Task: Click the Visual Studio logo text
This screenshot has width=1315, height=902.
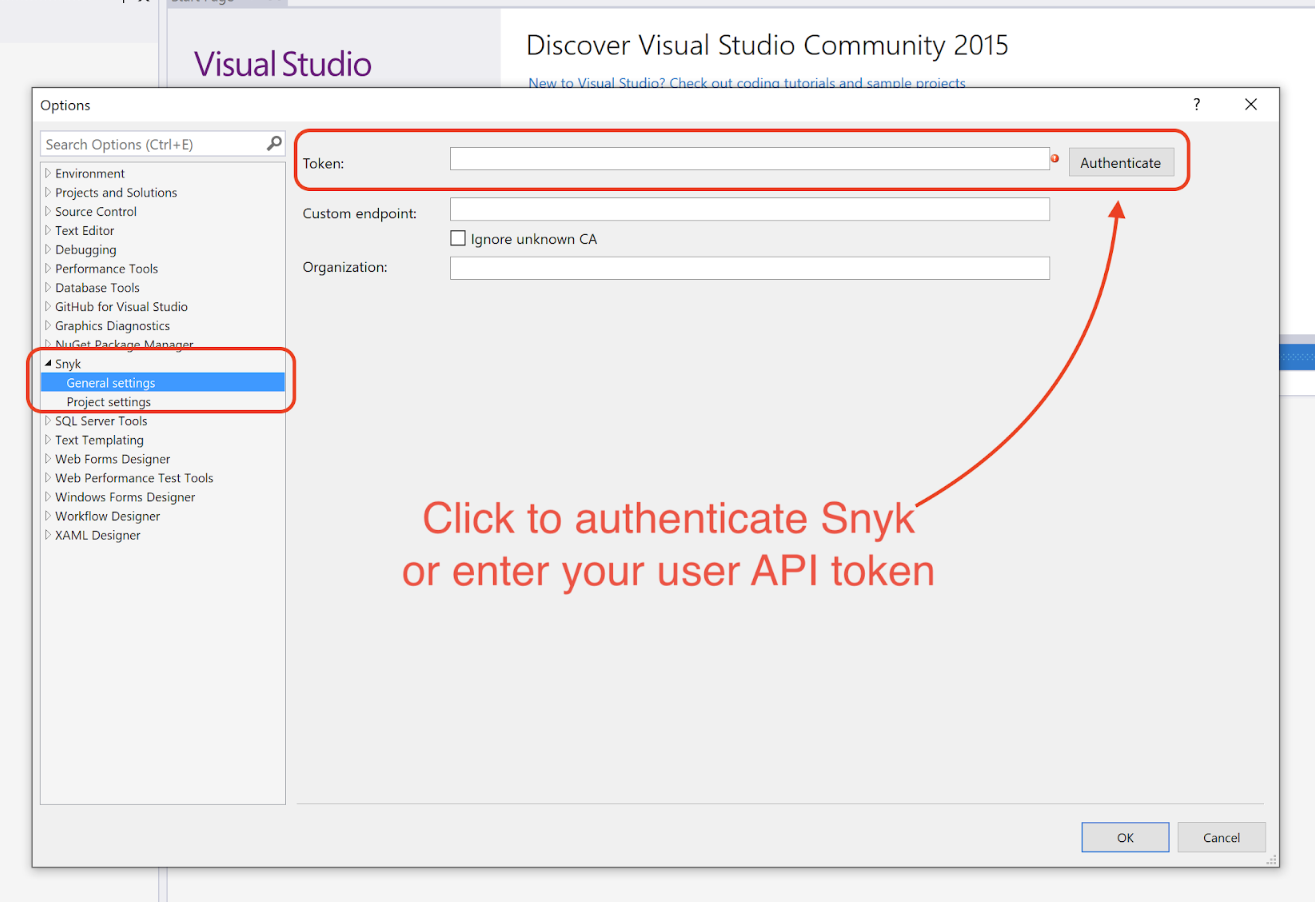Action: pos(283,64)
